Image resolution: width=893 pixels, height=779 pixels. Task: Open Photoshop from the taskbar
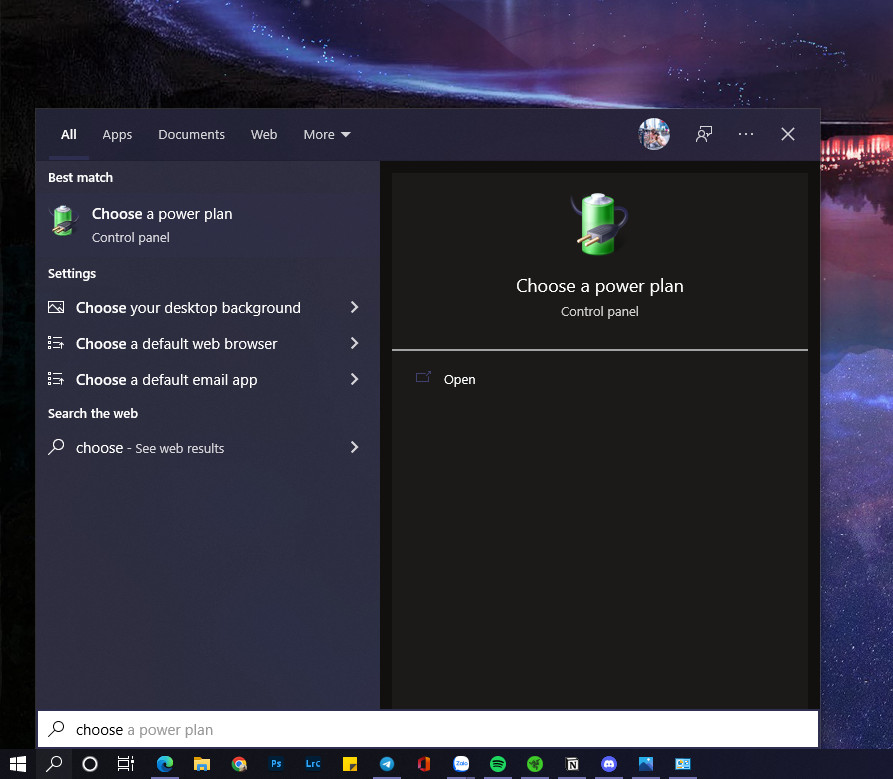coord(276,764)
